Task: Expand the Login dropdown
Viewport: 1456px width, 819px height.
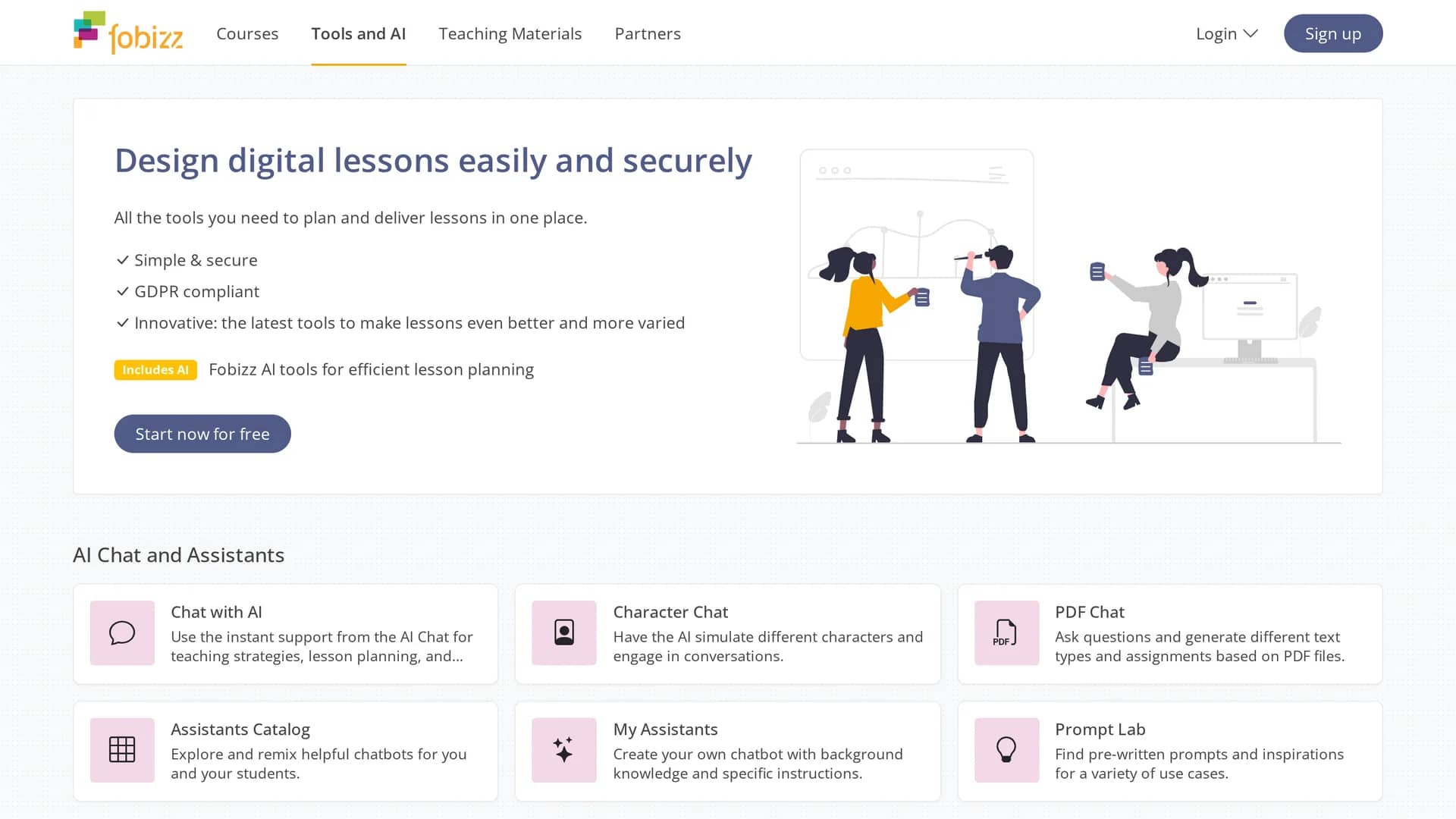Action: click(x=1226, y=33)
